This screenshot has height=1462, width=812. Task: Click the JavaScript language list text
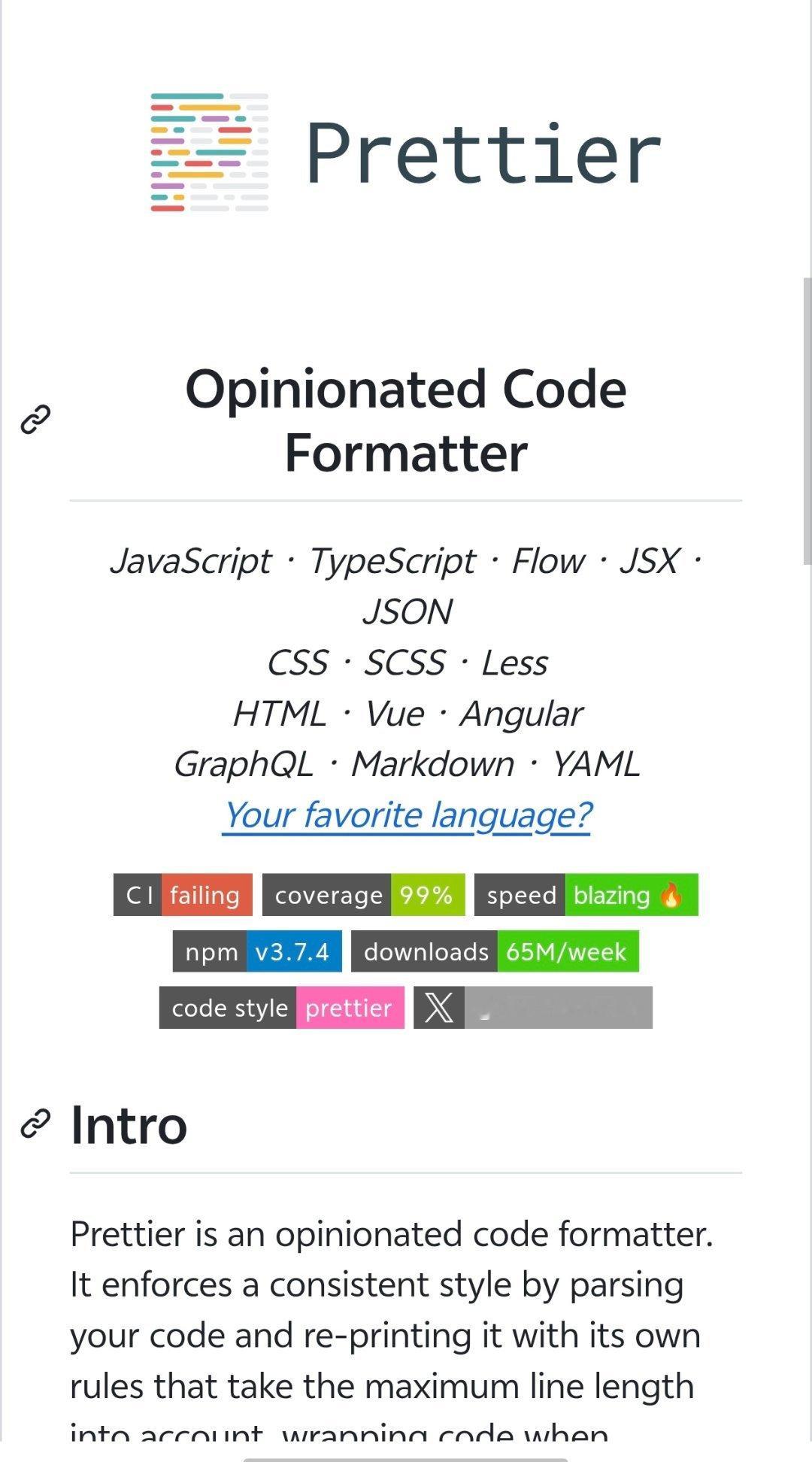click(x=190, y=561)
